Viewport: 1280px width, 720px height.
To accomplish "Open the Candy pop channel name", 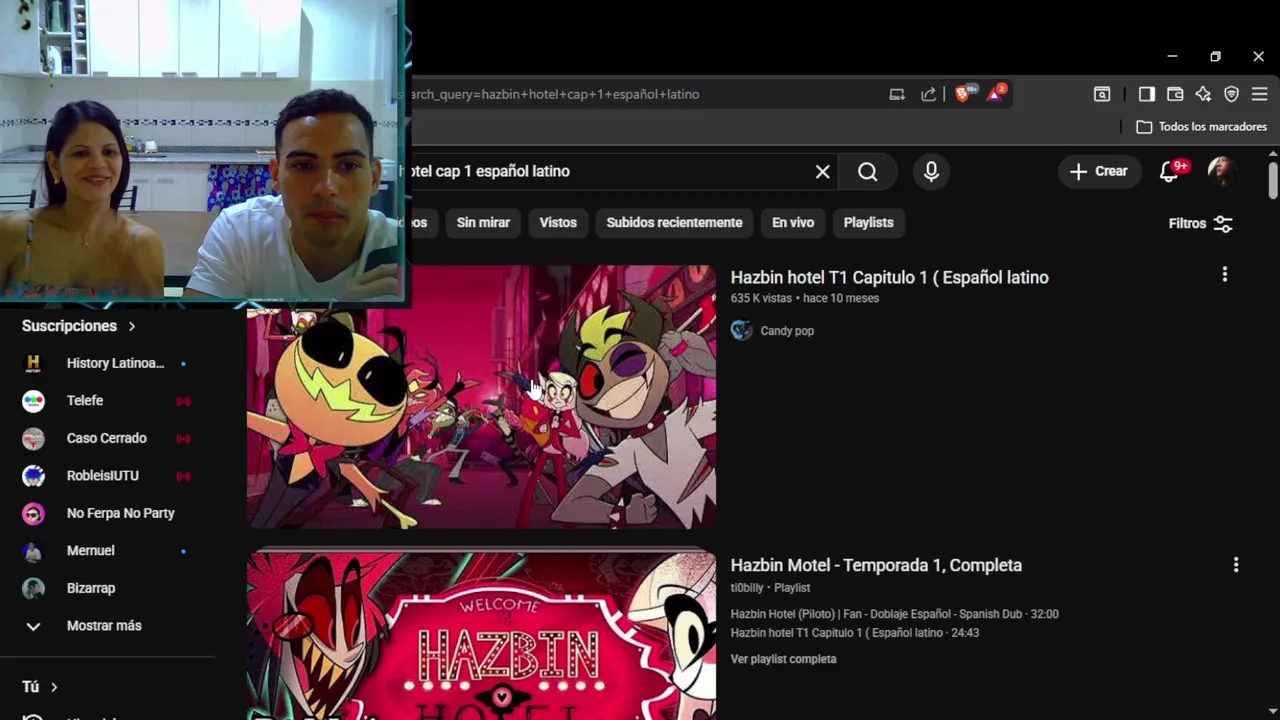I will [x=787, y=331].
